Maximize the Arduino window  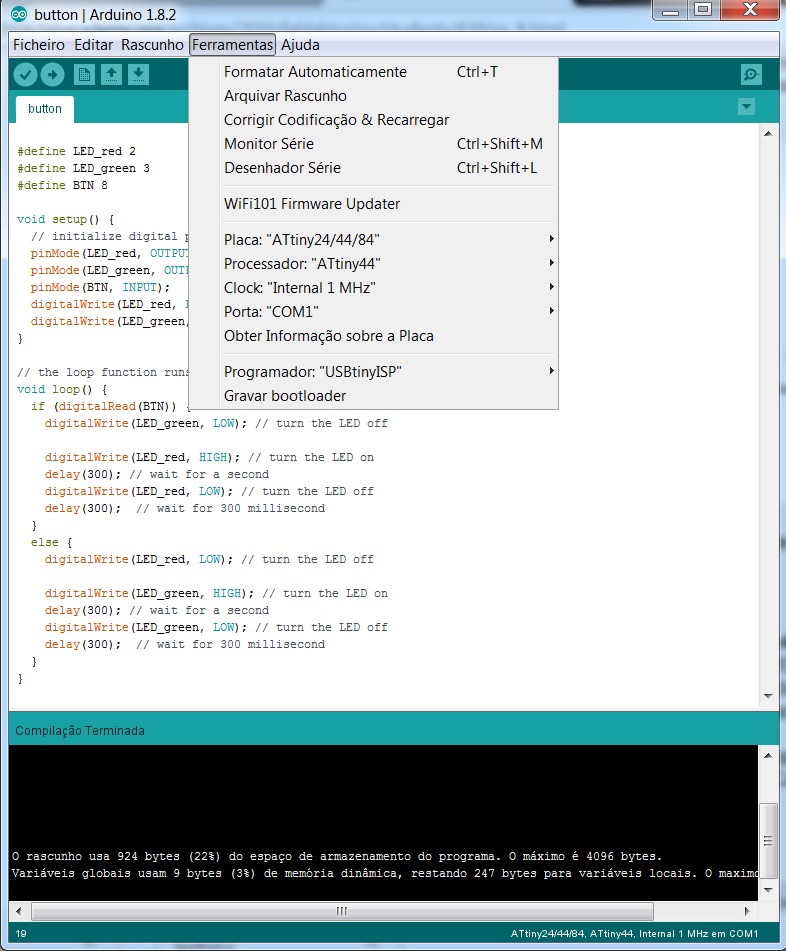(703, 10)
